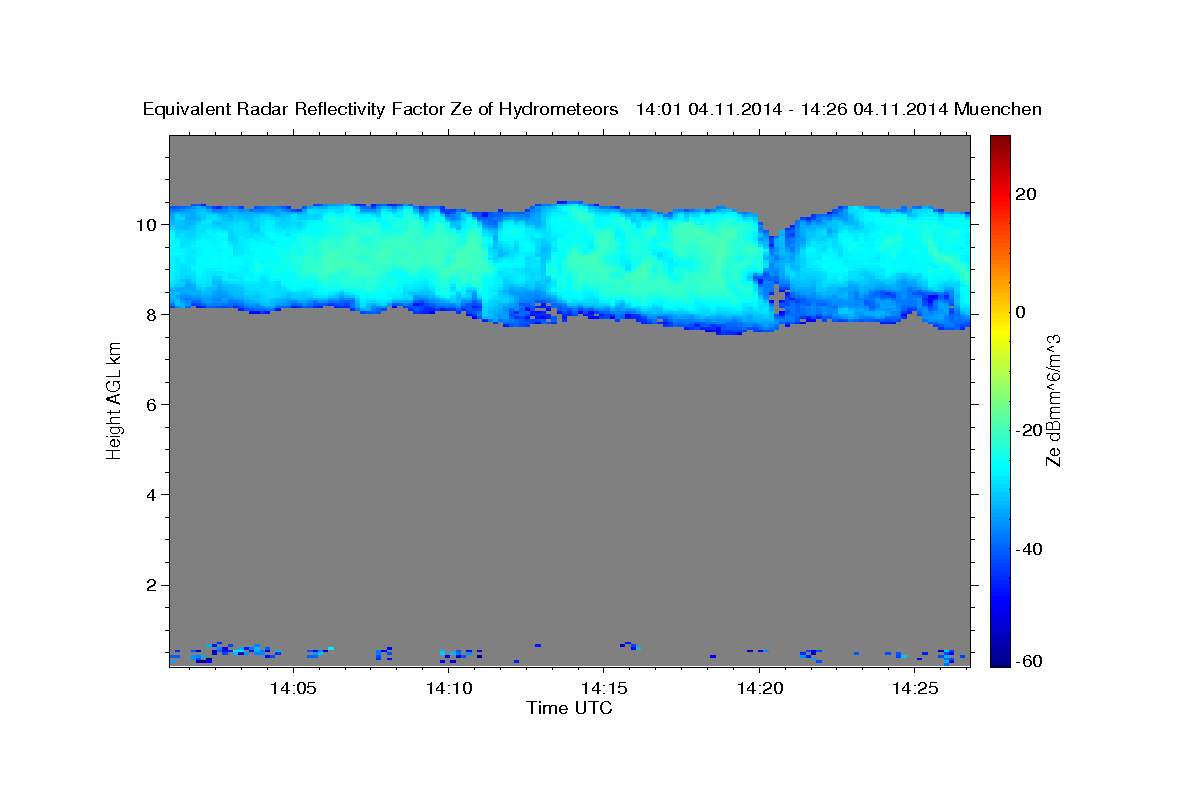The height and width of the screenshot is (800, 1200).
Task: Select the 14:05 time tick label
Action: pyautogui.click(x=292, y=688)
